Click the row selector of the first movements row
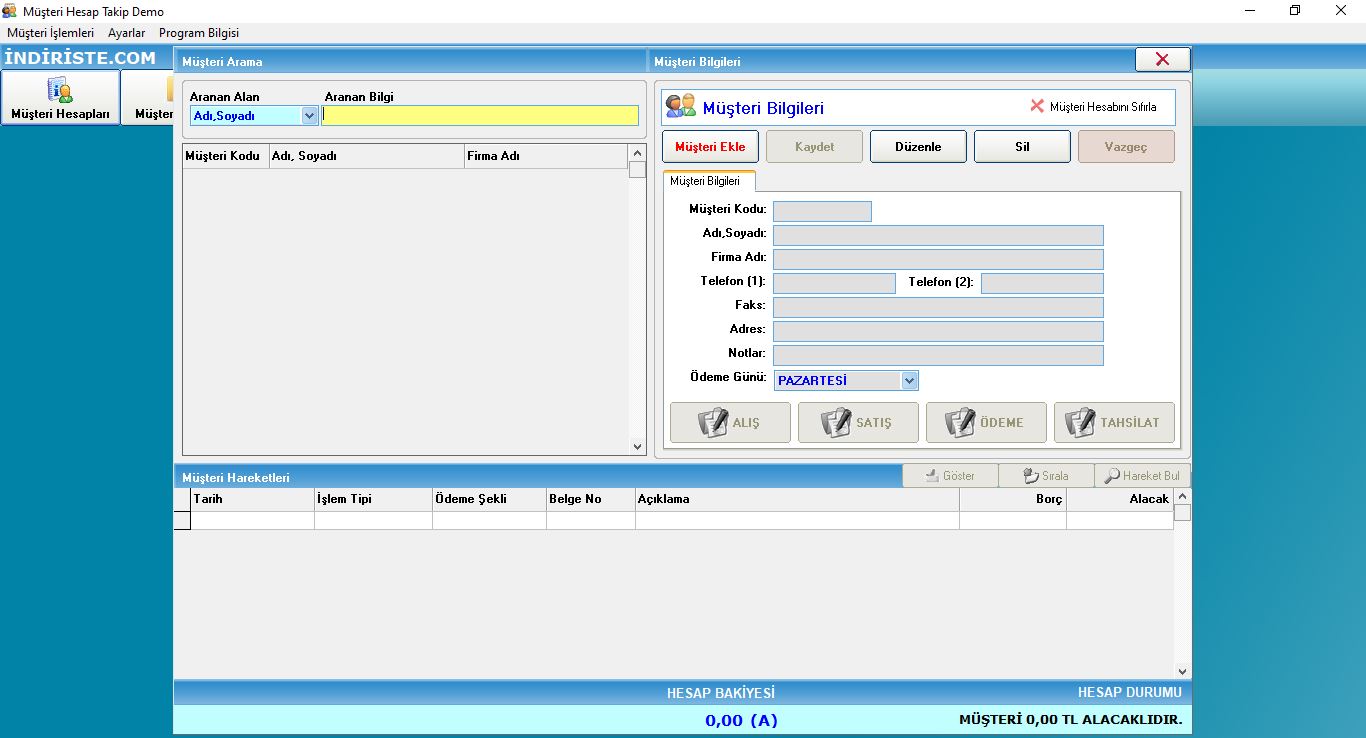The width and height of the screenshot is (1366, 738). tap(182, 520)
